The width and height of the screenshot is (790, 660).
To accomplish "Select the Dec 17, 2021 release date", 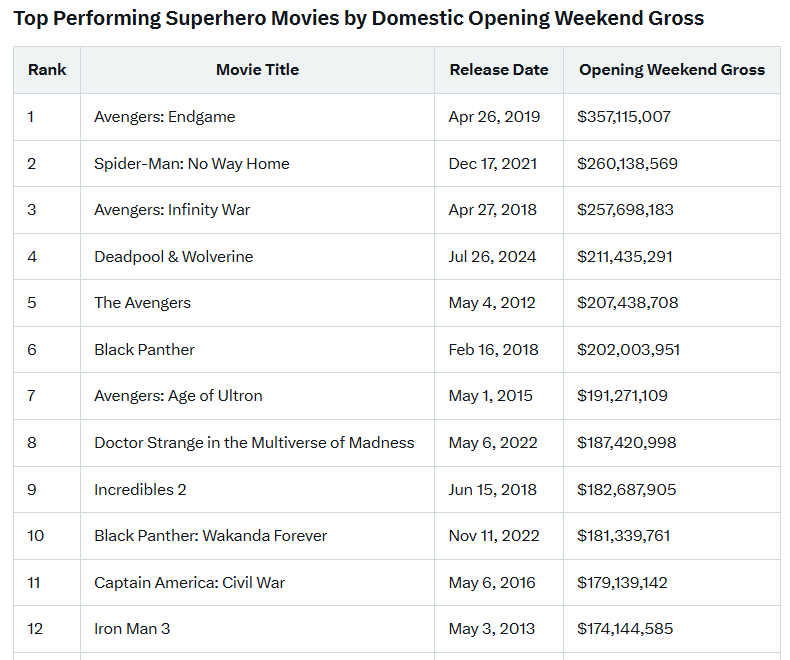I will pyautogui.click(x=494, y=164).
